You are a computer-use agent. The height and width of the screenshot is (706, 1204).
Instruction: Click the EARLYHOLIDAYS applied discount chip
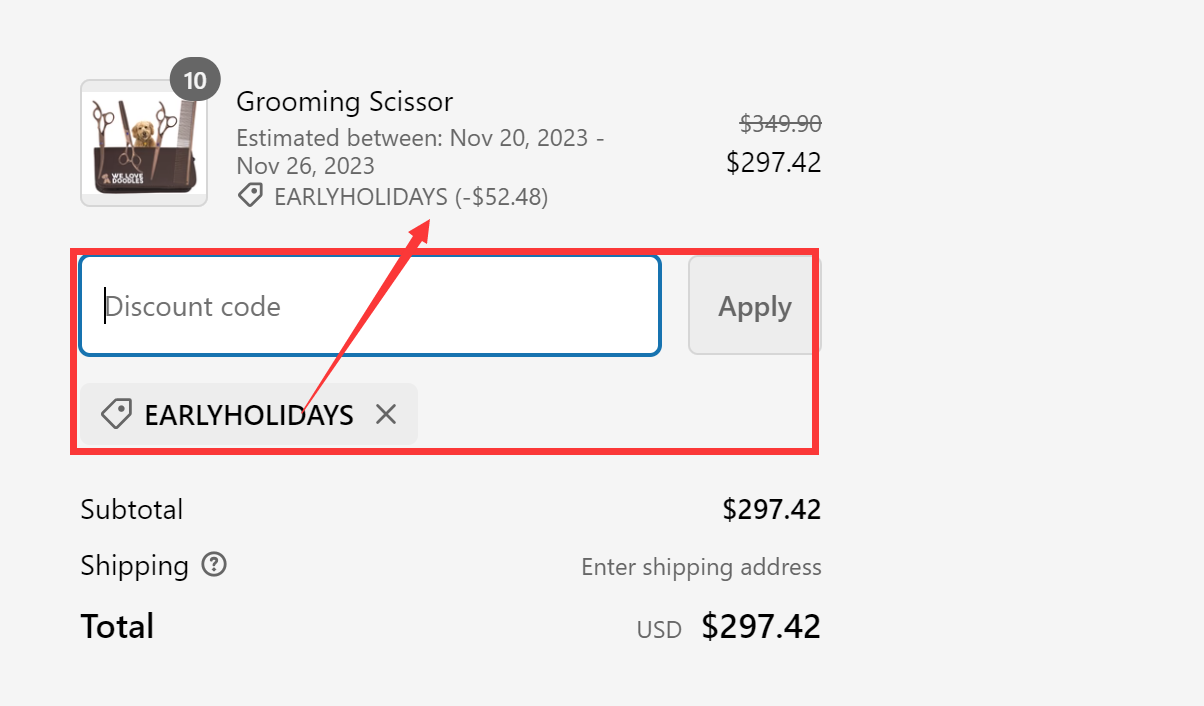coord(248,413)
